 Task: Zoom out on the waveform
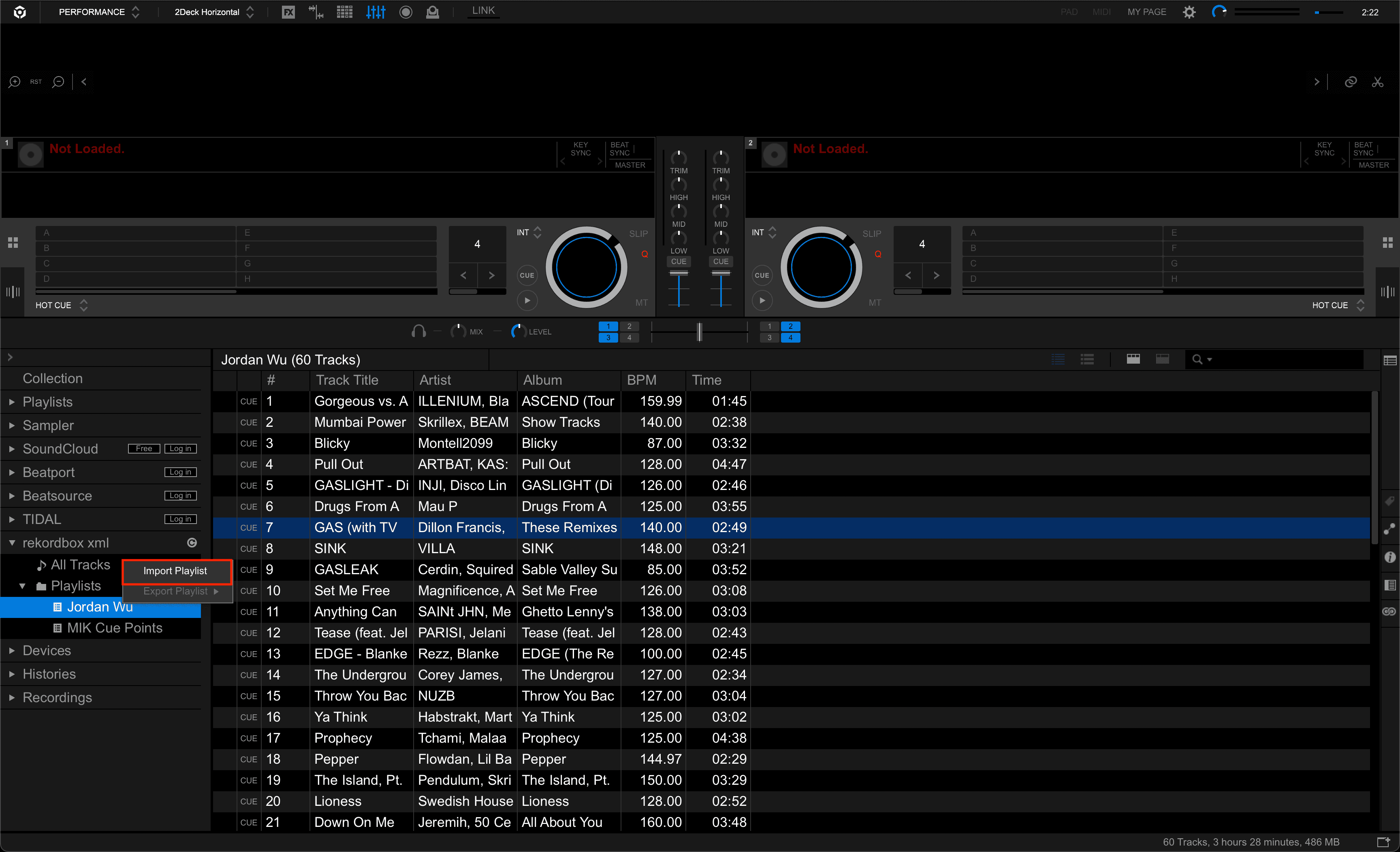(58, 82)
